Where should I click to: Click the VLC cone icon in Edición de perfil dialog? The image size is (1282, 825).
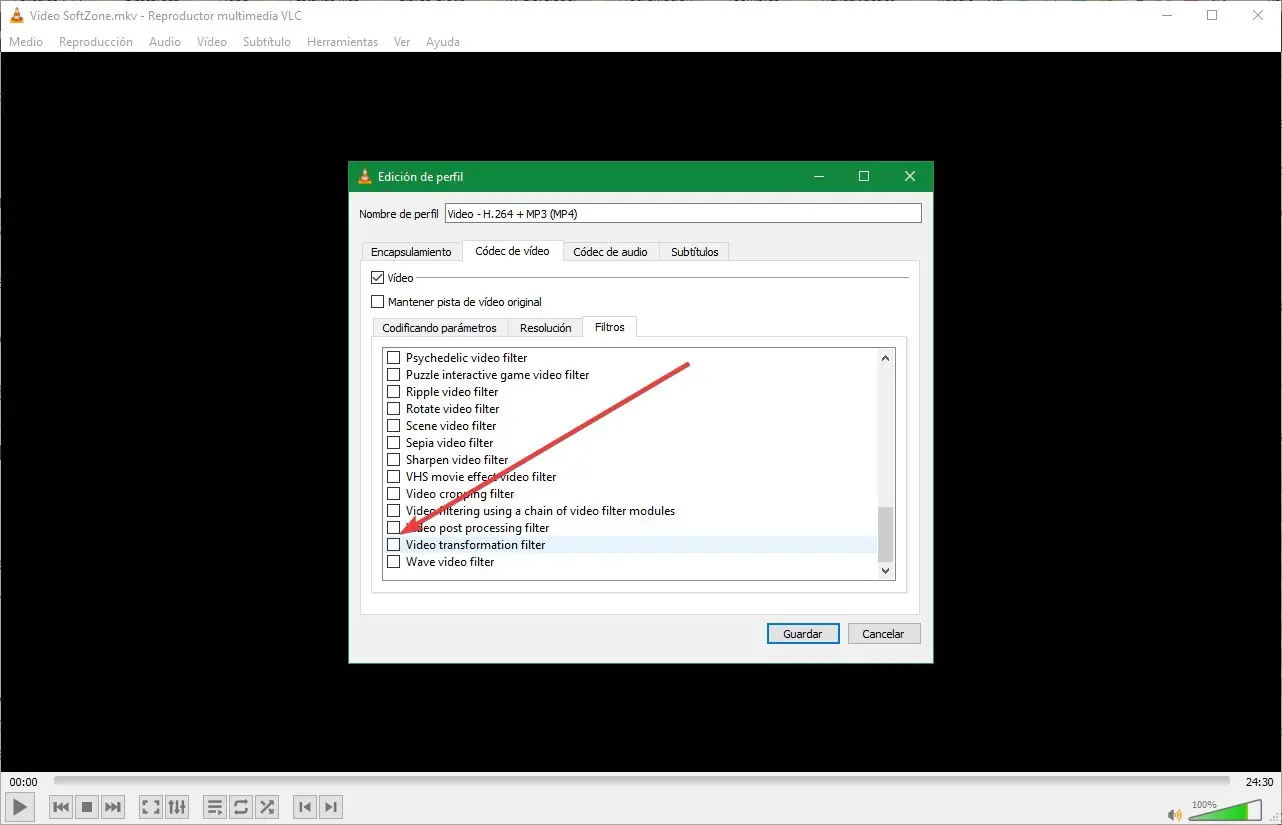[x=365, y=177]
